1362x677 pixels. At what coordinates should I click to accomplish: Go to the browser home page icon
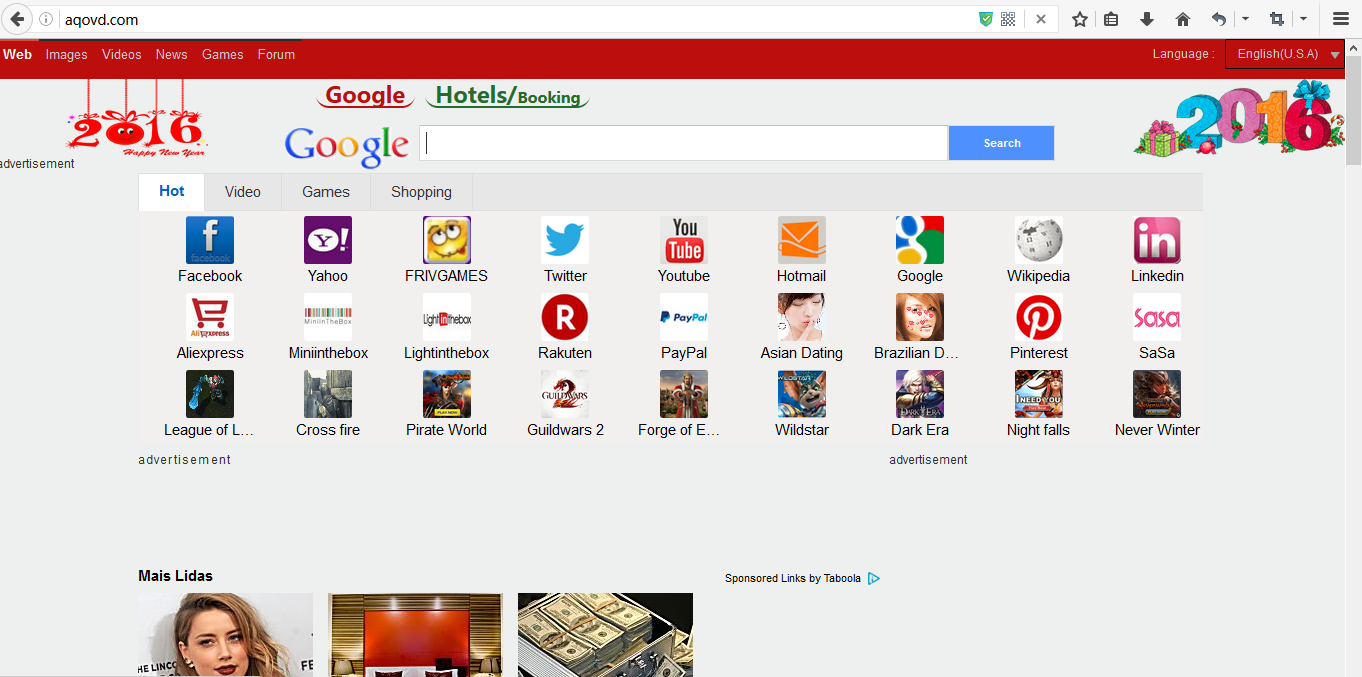(x=1183, y=19)
